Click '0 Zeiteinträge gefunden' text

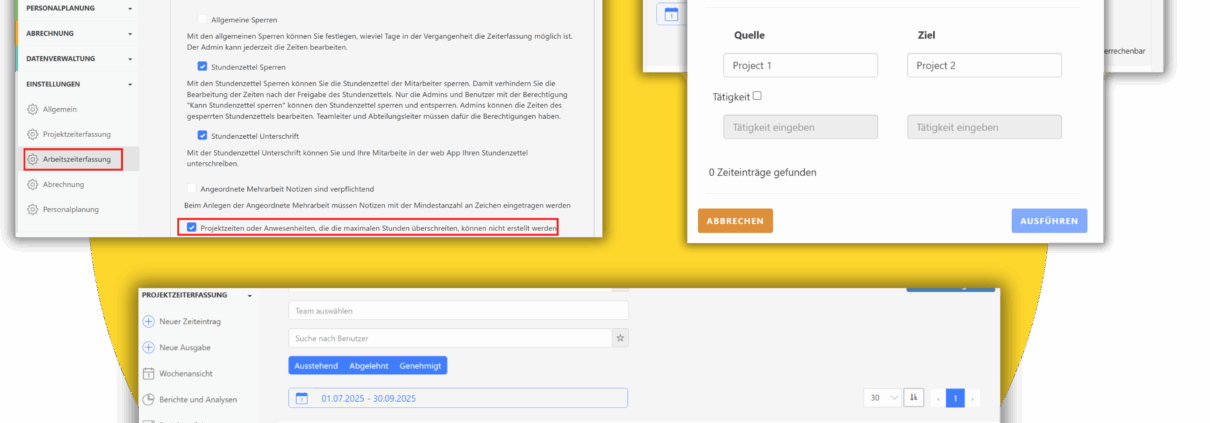point(763,172)
